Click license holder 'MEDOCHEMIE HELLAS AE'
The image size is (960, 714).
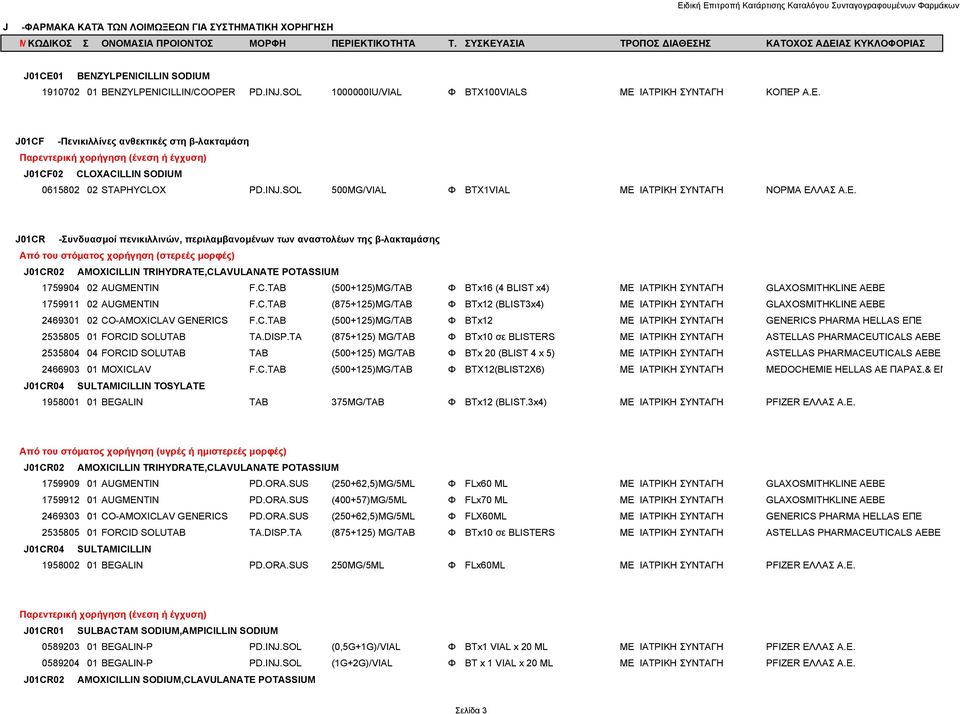pos(827,369)
